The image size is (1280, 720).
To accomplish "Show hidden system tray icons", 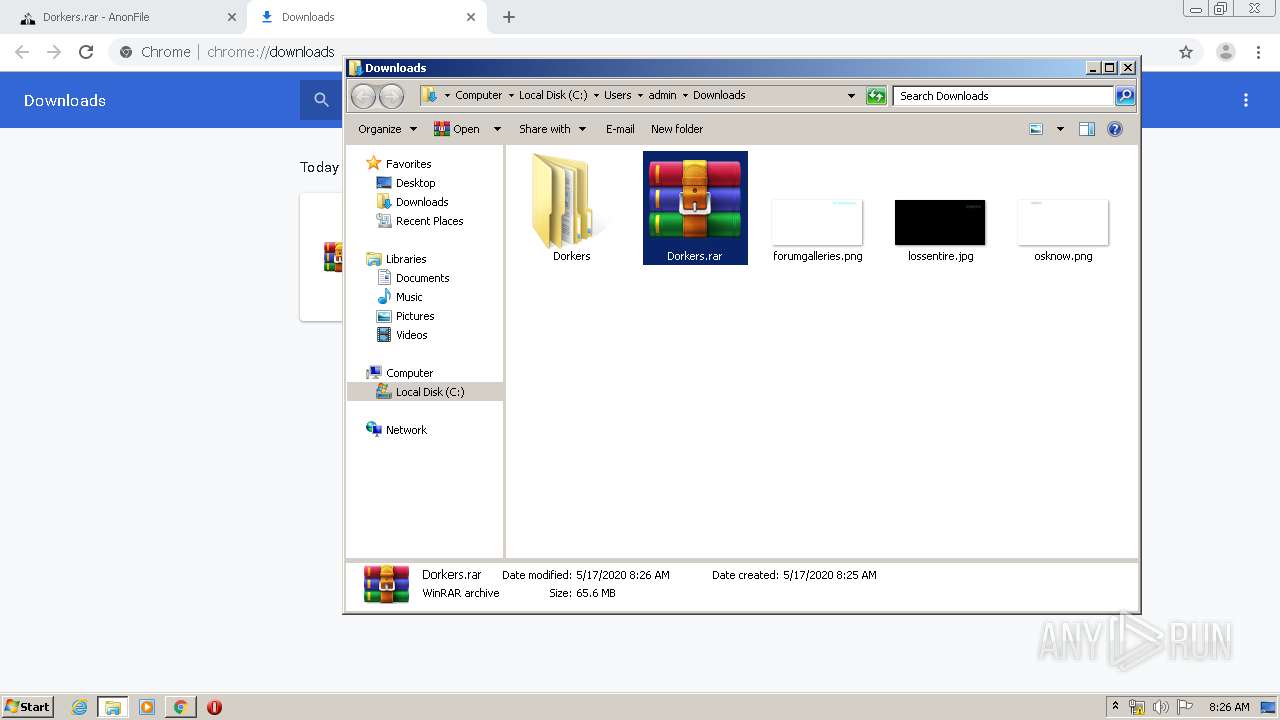I will pos(1115,707).
